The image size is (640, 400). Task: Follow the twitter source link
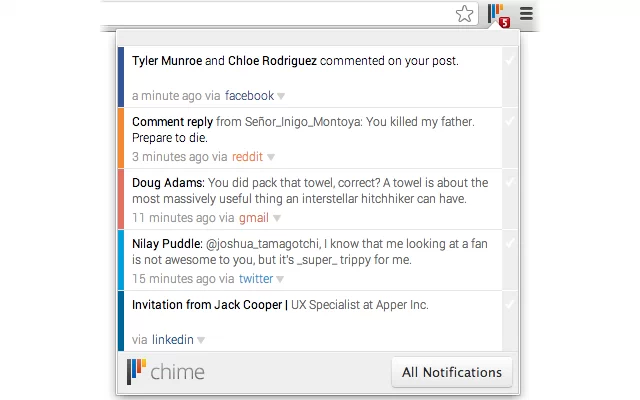point(256,279)
